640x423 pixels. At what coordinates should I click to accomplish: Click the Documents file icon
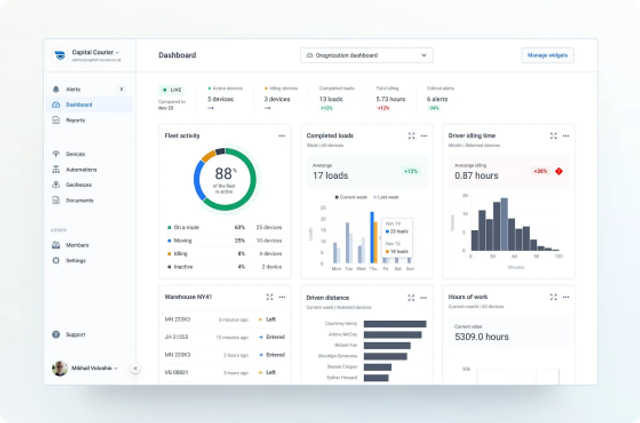tap(56, 200)
